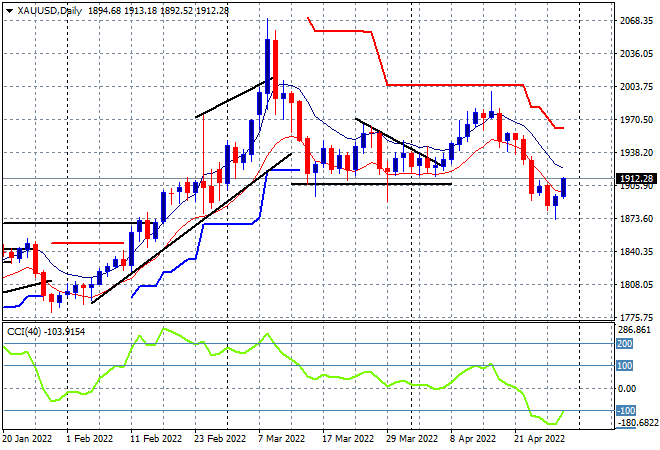Click the 1840.35 price axis label
Viewport: 660px width, 450px height.
(636, 251)
